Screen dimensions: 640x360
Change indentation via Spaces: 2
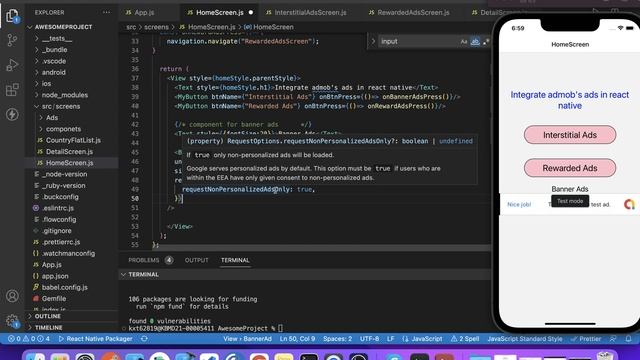[x=338, y=339]
